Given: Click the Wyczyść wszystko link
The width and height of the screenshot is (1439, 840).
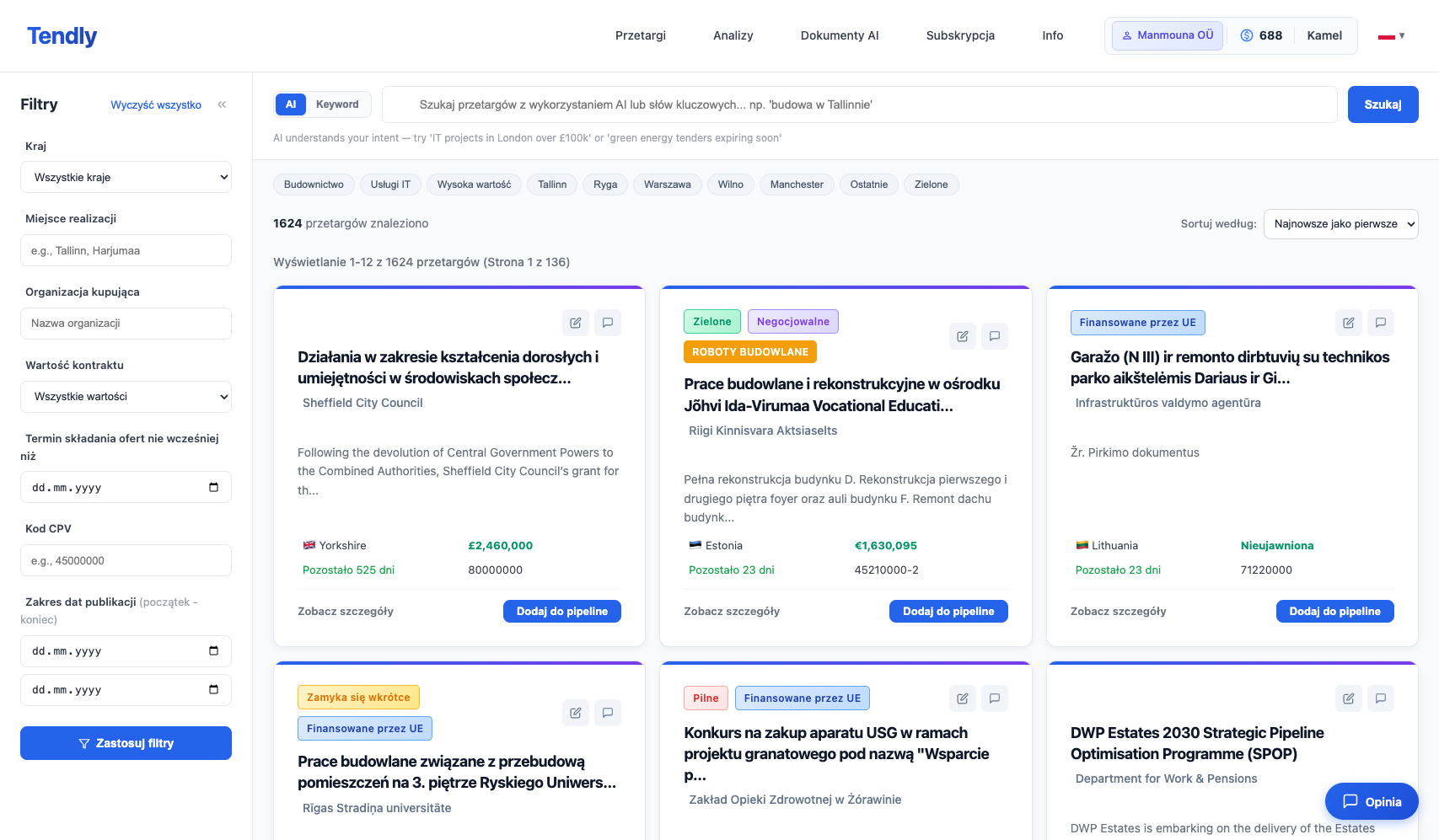Looking at the screenshot, I should point(156,105).
